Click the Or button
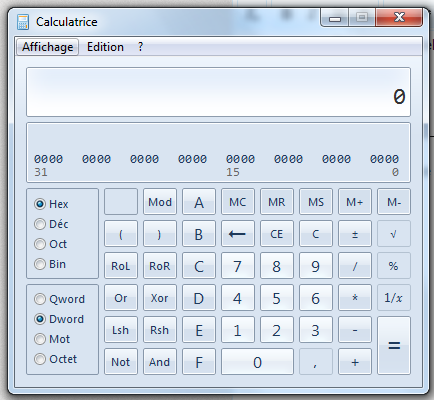434x400 pixels. [121, 298]
